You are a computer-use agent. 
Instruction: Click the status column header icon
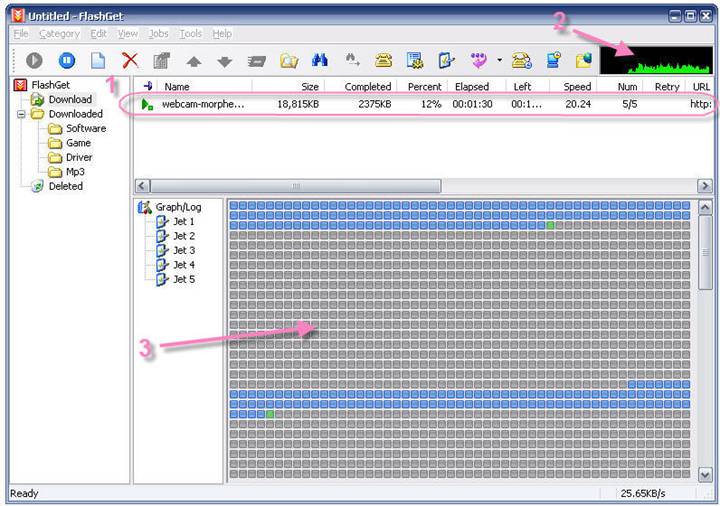[148, 86]
